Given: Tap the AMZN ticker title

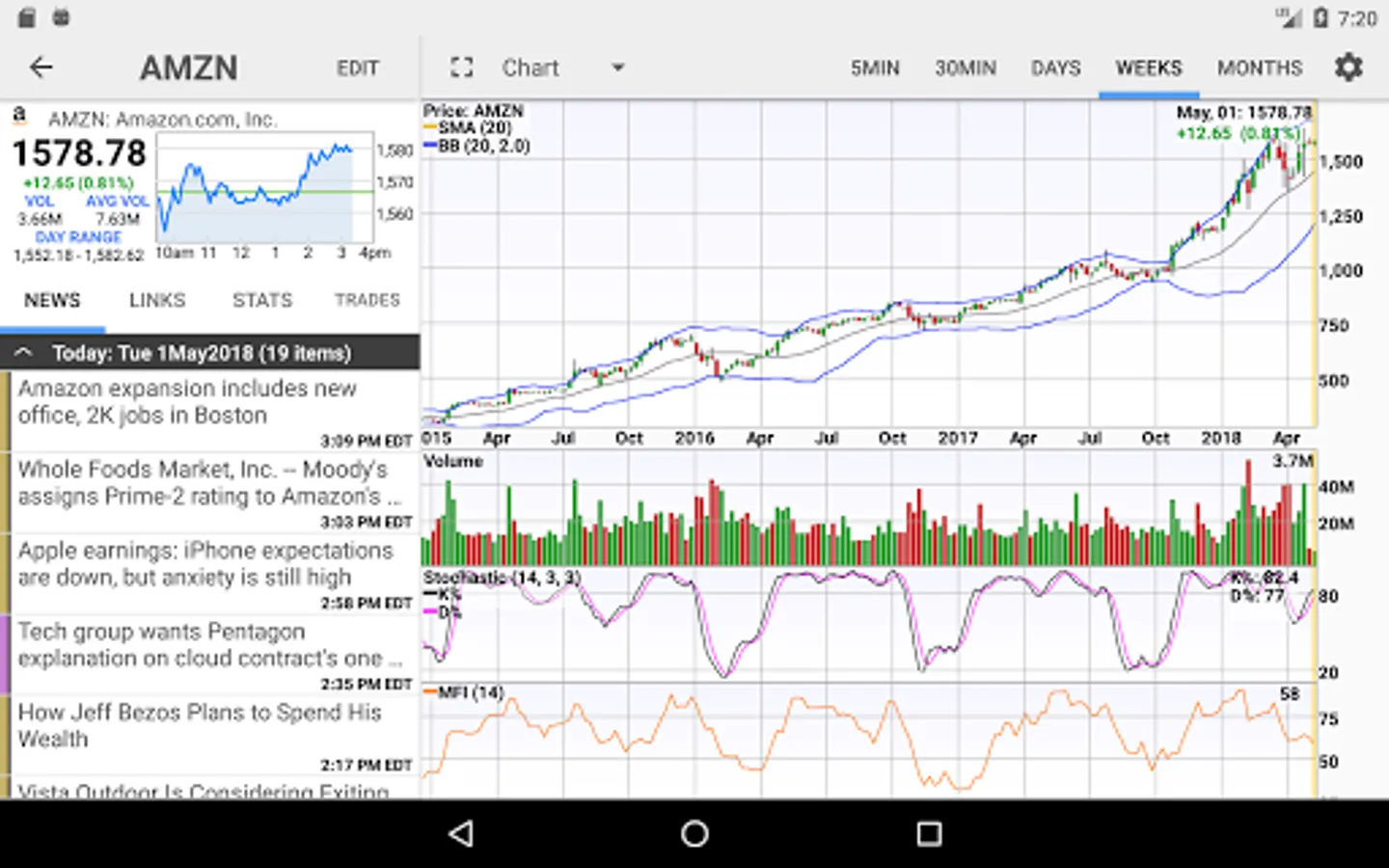Looking at the screenshot, I should point(189,68).
